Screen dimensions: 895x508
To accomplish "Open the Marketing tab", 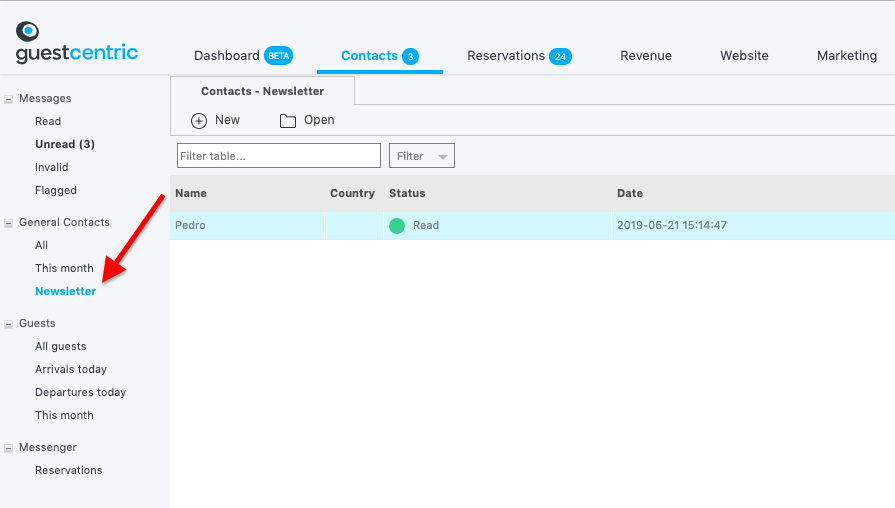I will [847, 55].
